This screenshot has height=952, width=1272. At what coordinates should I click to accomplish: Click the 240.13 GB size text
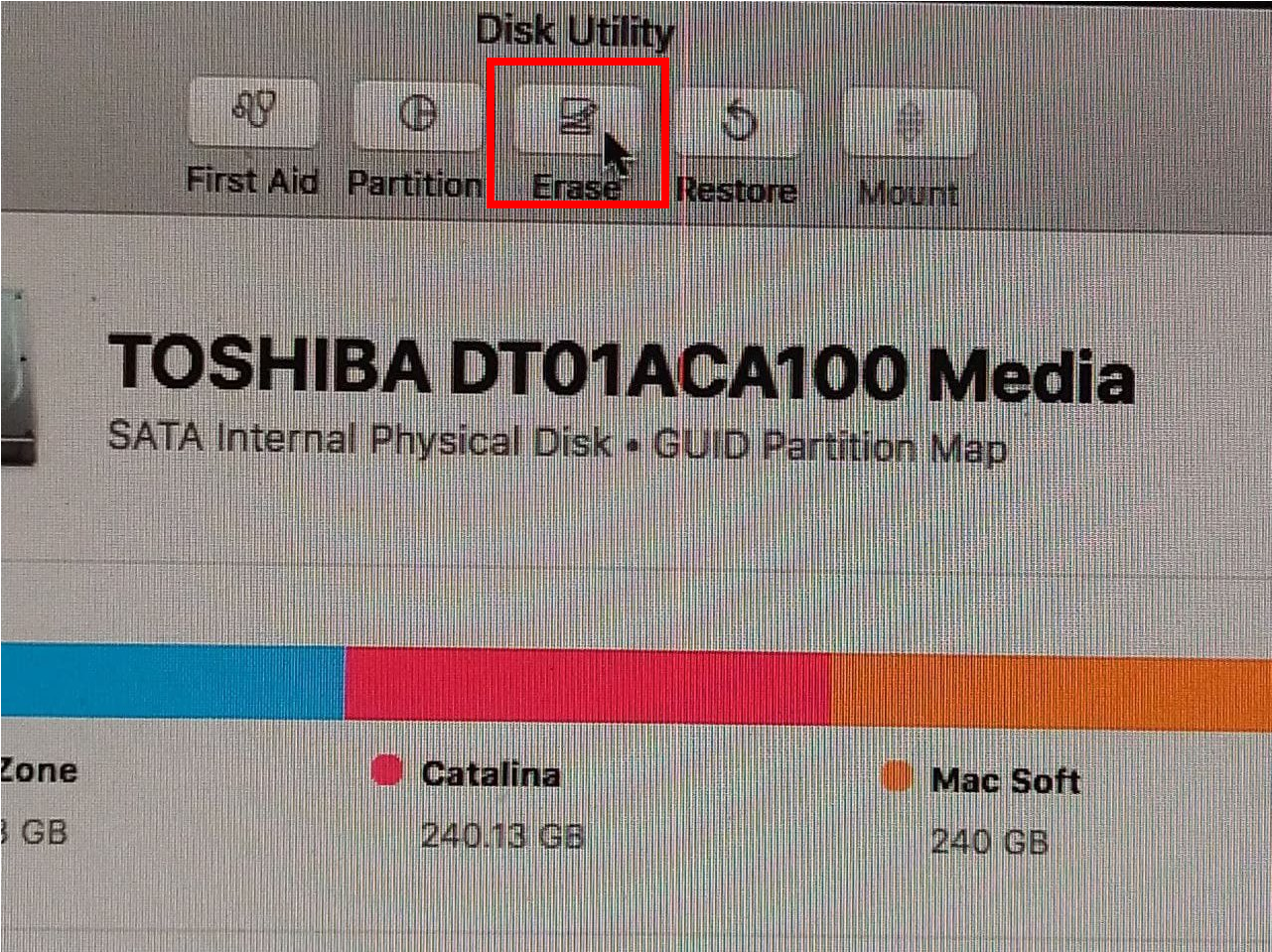coord(502,835)
